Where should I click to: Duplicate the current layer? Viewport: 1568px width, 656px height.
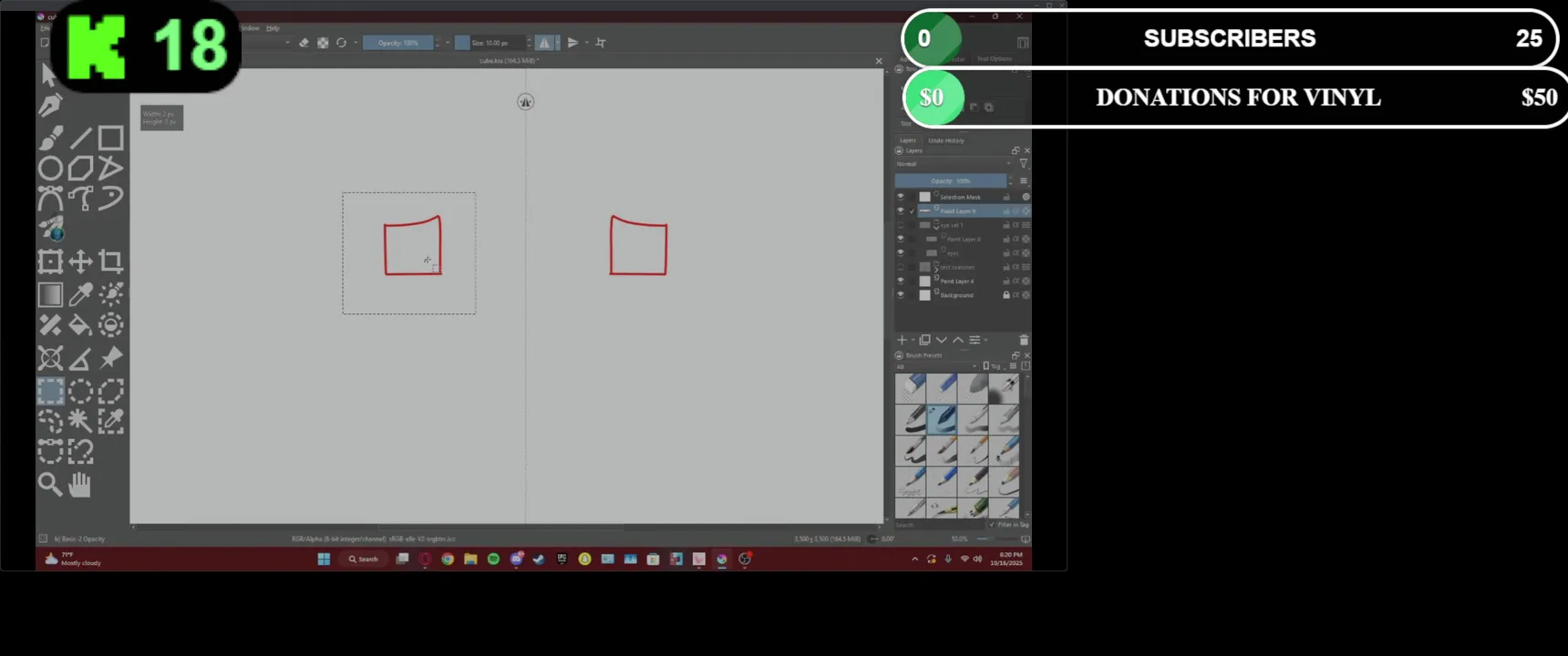pyautogui.click(x=924, y=340)
